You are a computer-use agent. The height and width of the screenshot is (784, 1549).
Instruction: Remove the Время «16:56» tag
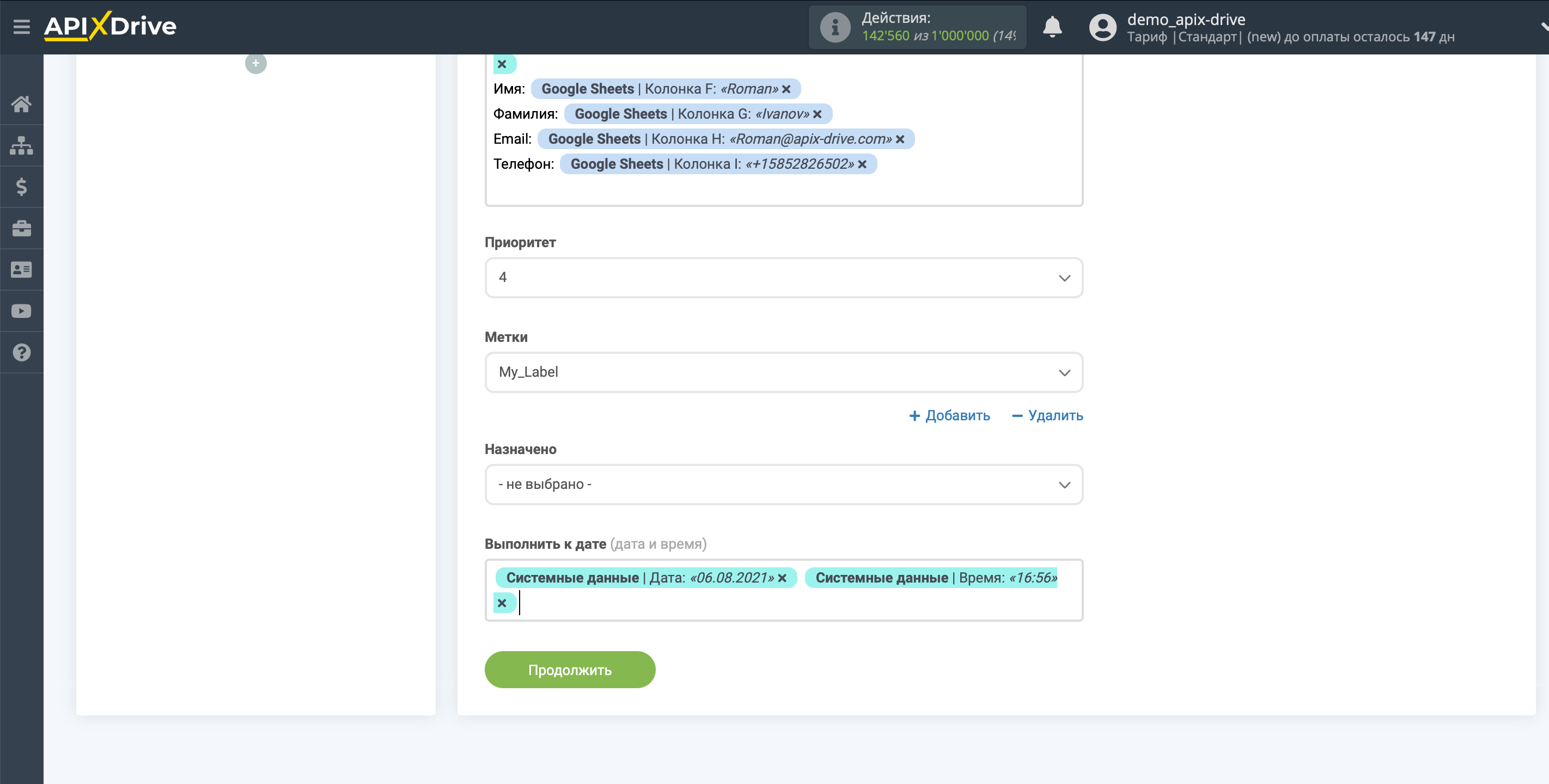[x=502, y=603]
